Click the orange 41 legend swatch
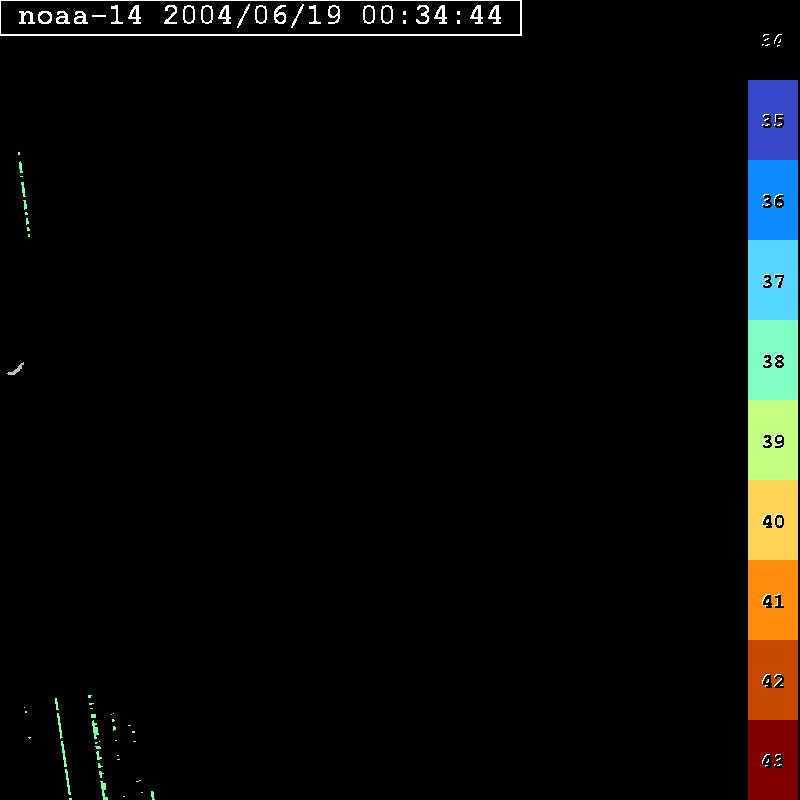 click(772, 600)
